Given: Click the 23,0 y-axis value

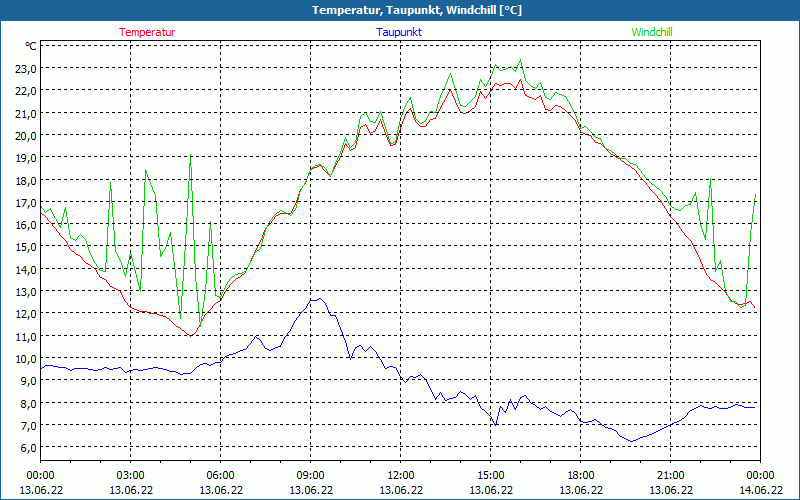Looking at the screenshot, I should click(x=26, y=68).
